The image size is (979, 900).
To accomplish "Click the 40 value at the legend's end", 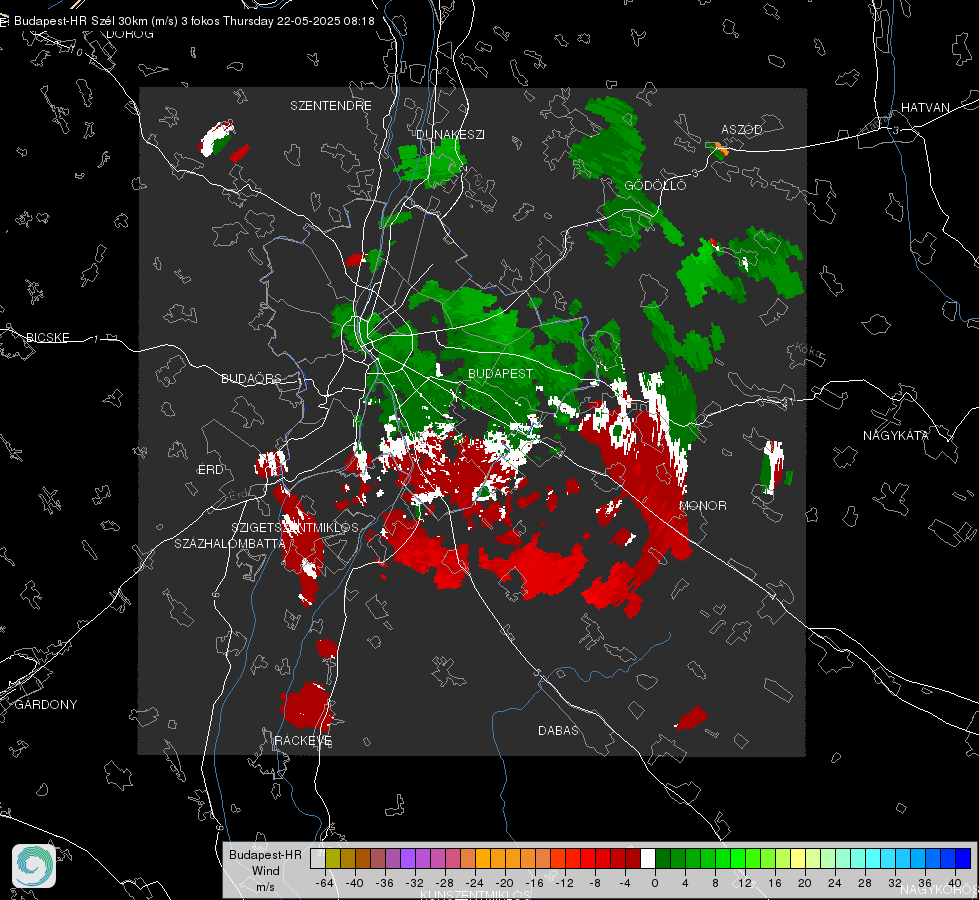I will 955,883.
